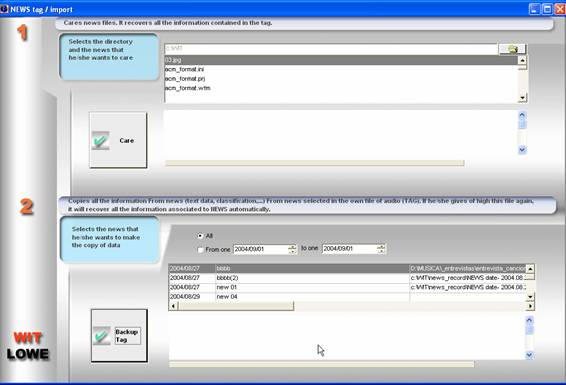
Task: Click the lower progress bar under Backup log
Action: pos(321,364)
